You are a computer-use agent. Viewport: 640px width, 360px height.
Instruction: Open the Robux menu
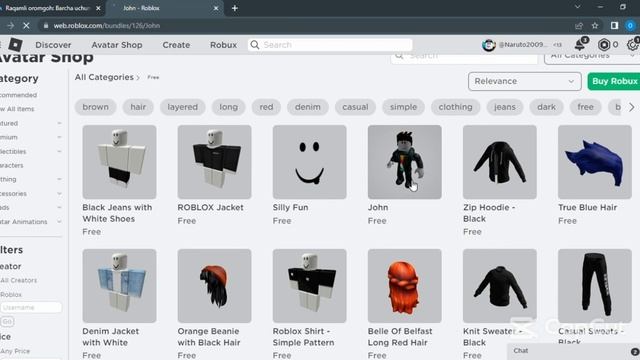[223, 45]
